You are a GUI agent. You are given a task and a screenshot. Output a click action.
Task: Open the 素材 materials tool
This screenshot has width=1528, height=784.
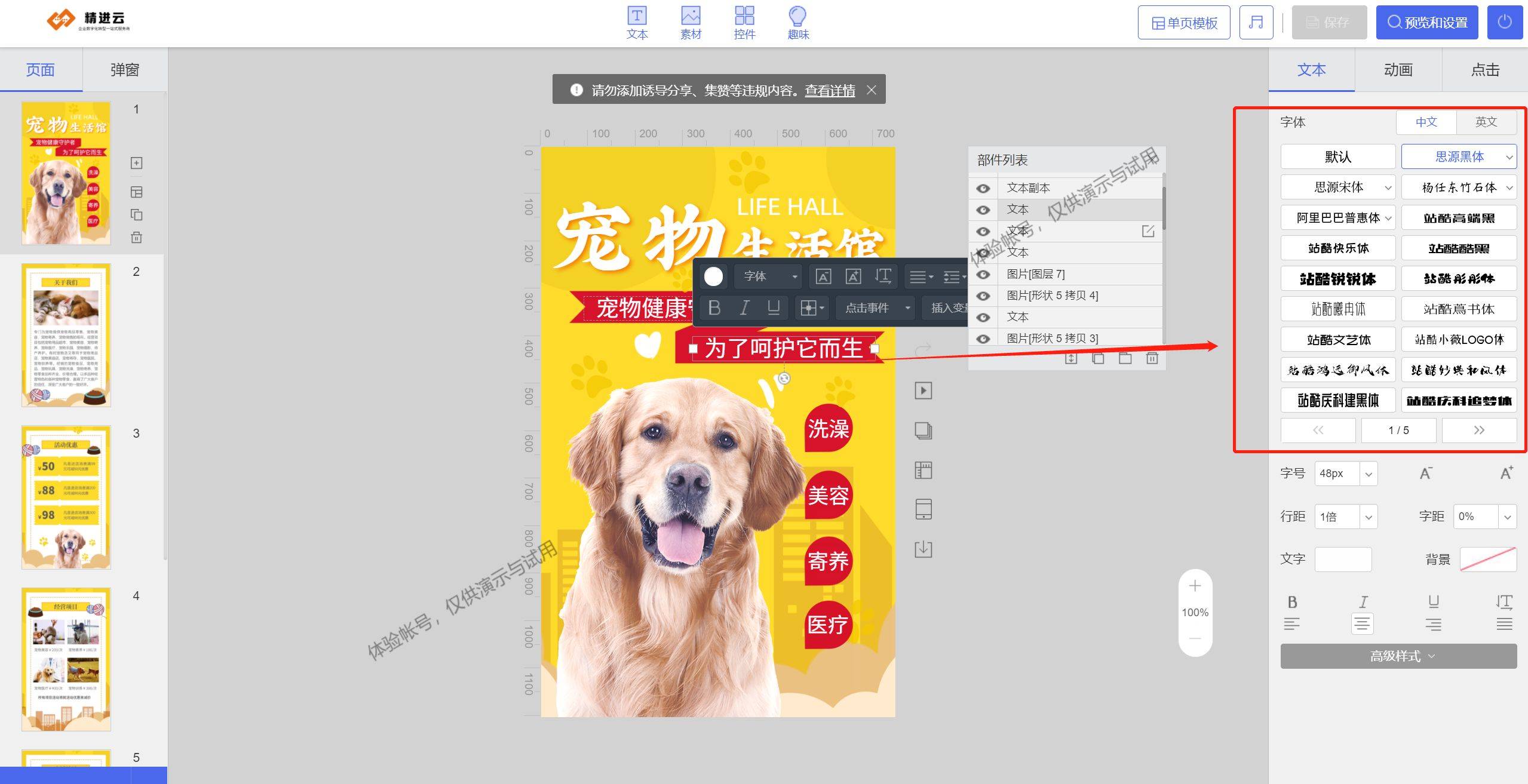691,23
